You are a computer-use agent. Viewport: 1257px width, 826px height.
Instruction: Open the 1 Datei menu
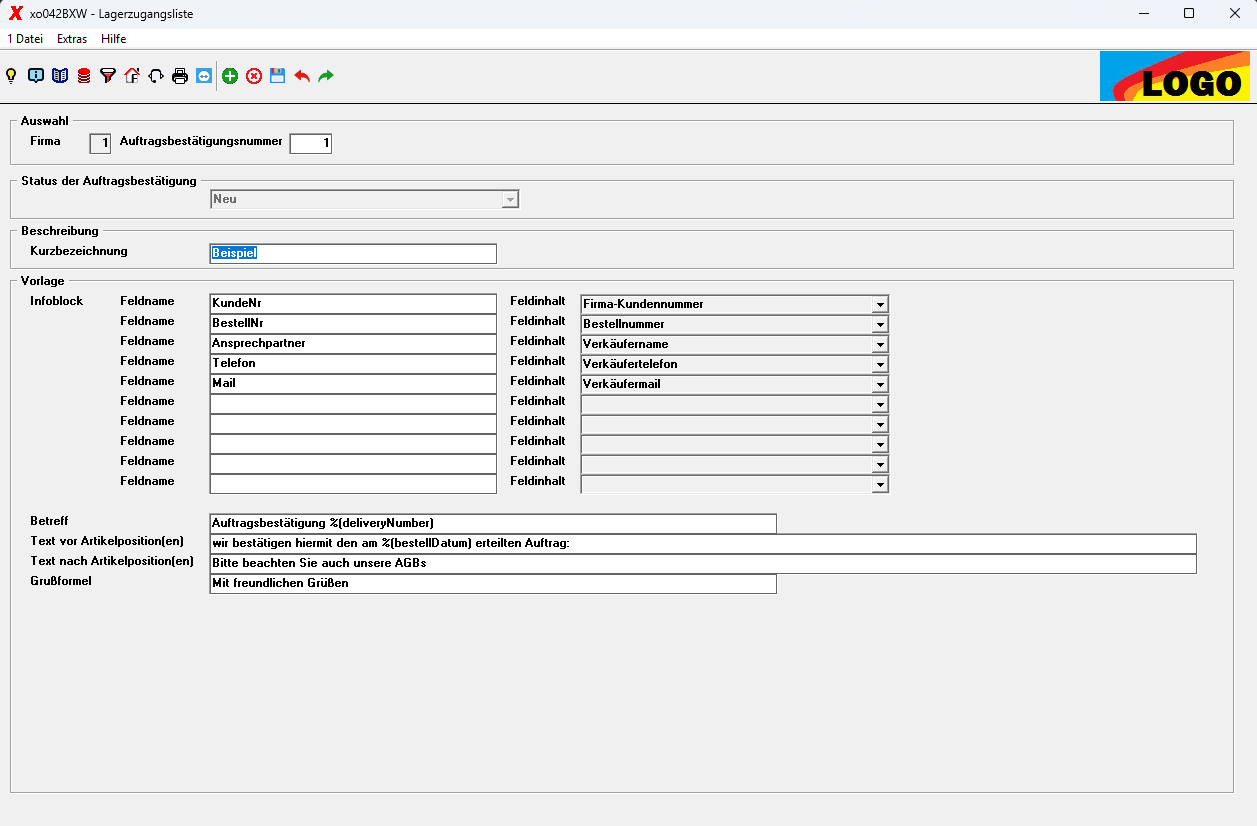(x=25, y=39)
